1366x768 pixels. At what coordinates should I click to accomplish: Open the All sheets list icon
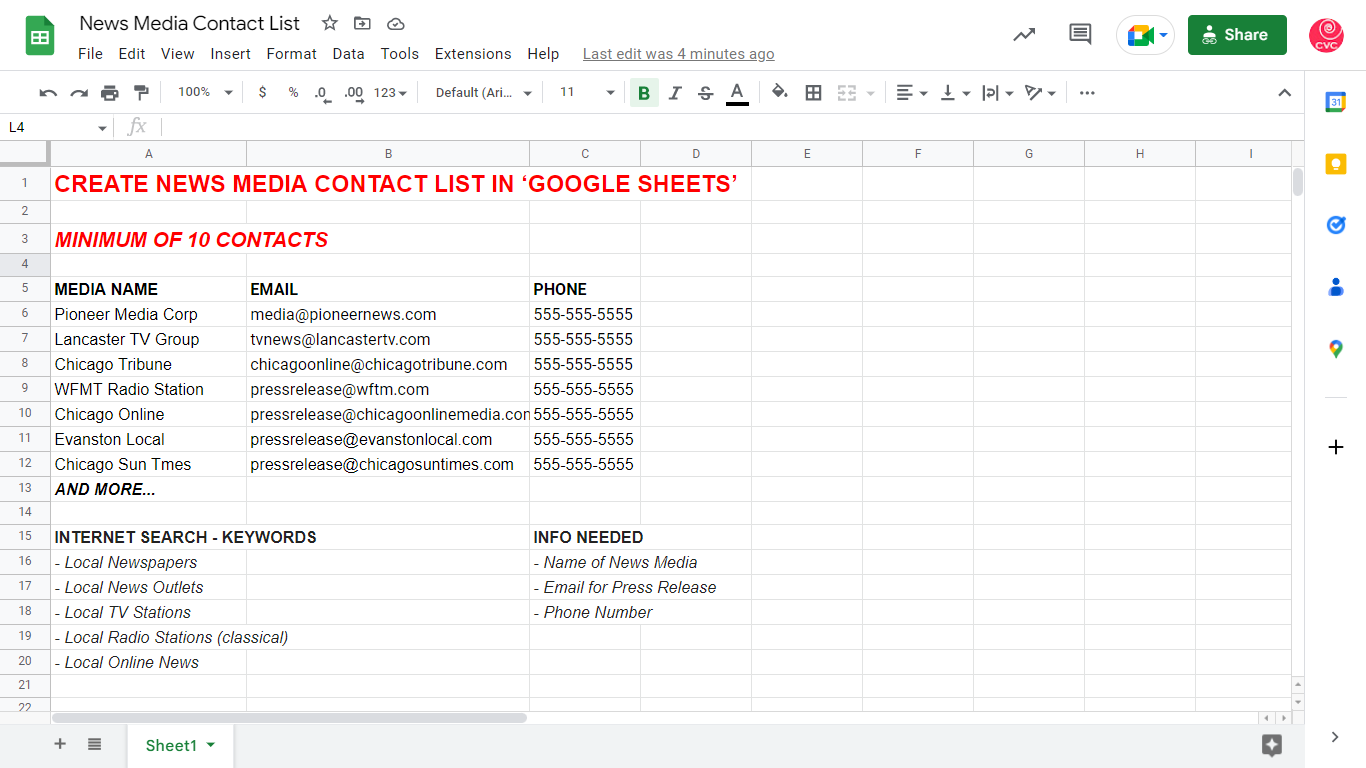pos(94,744)
